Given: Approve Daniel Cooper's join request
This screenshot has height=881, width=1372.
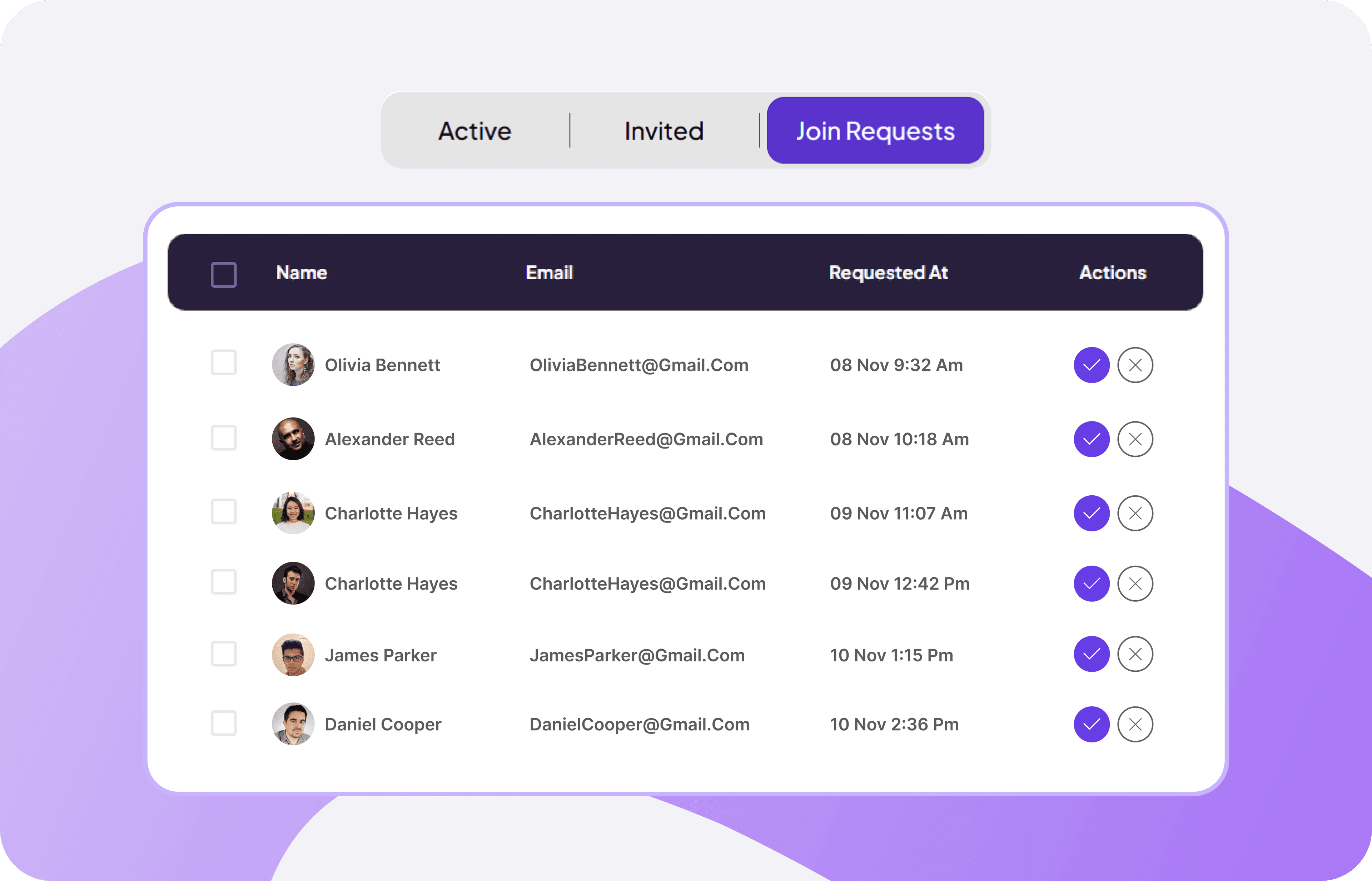Looking at the screenshot, I should (x=1091, y=724).
